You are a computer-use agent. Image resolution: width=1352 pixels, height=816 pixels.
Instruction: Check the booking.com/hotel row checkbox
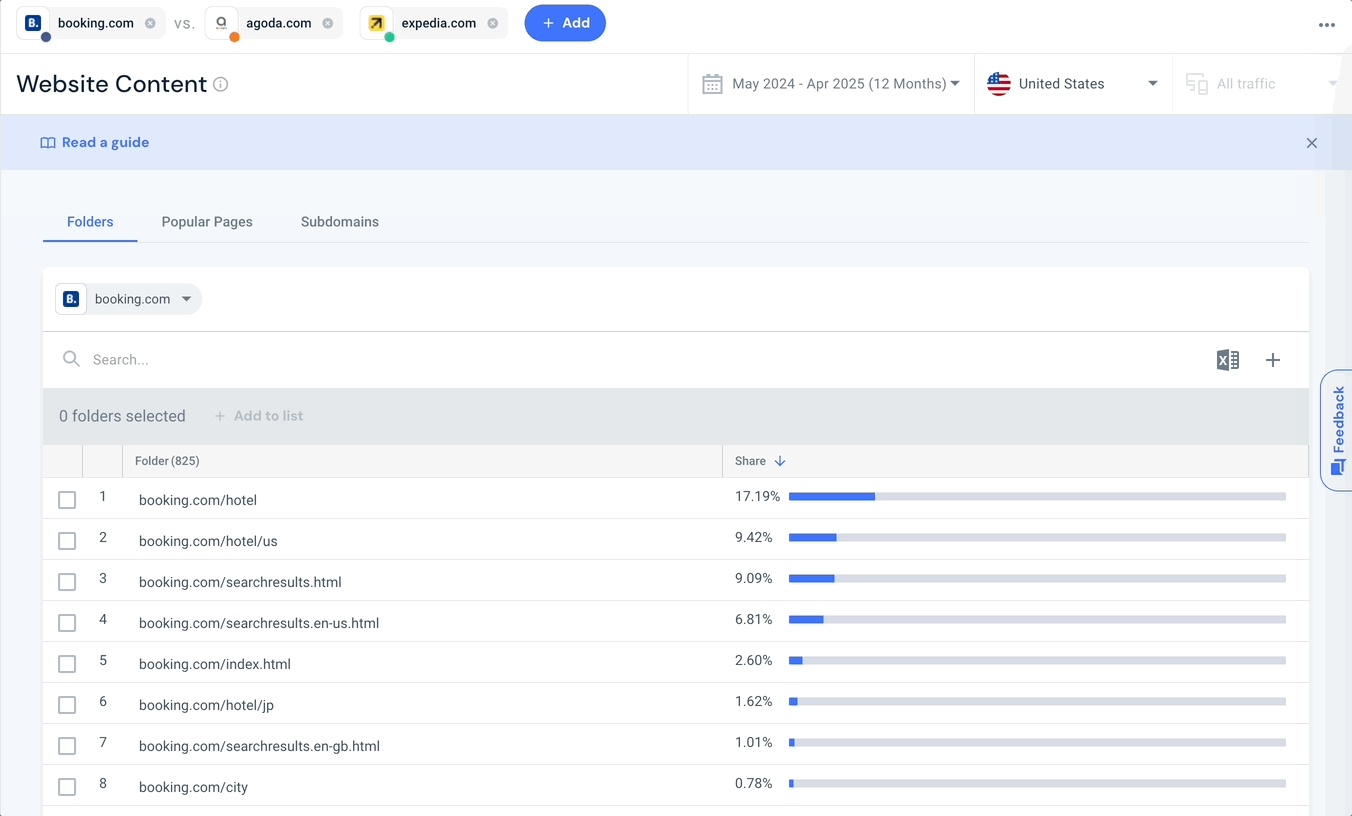click(67, 500)
